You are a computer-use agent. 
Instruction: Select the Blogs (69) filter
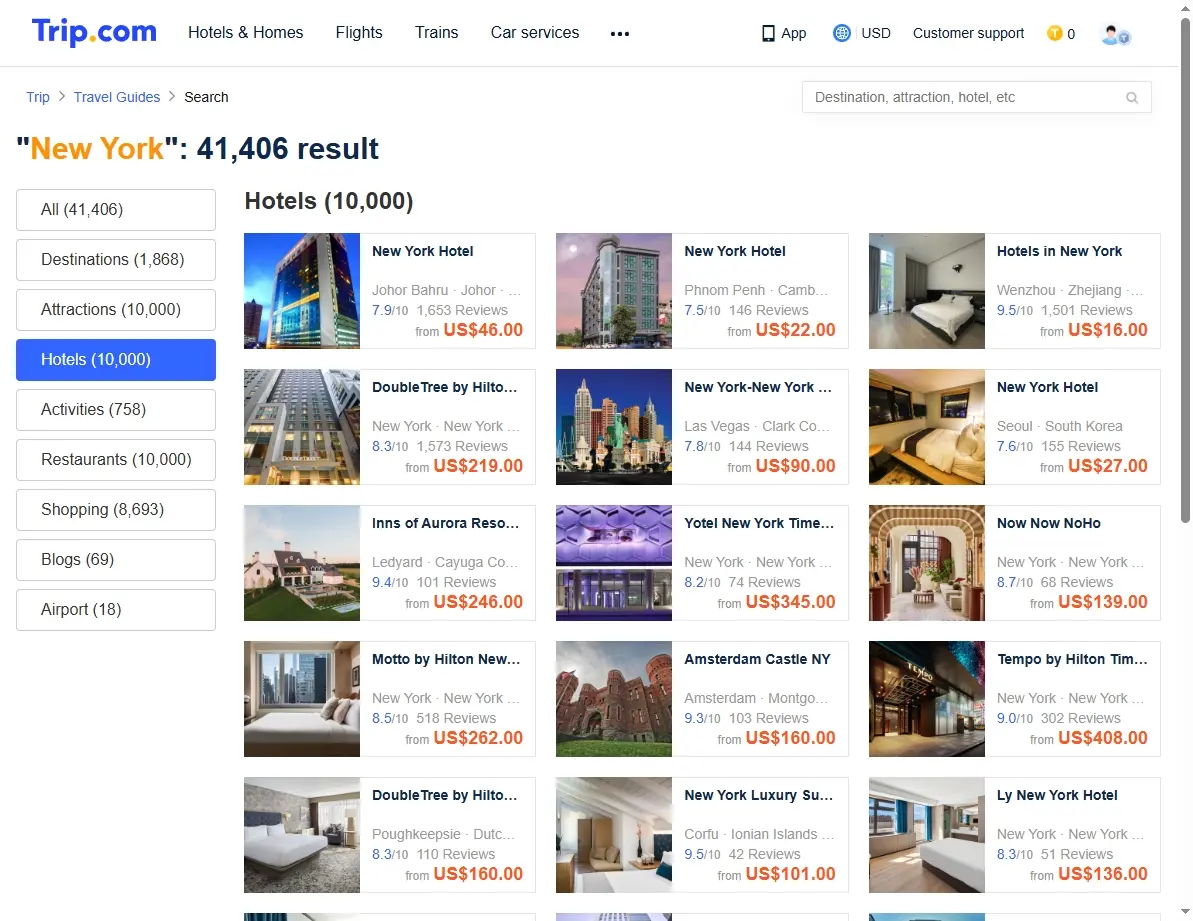point(116,560)
